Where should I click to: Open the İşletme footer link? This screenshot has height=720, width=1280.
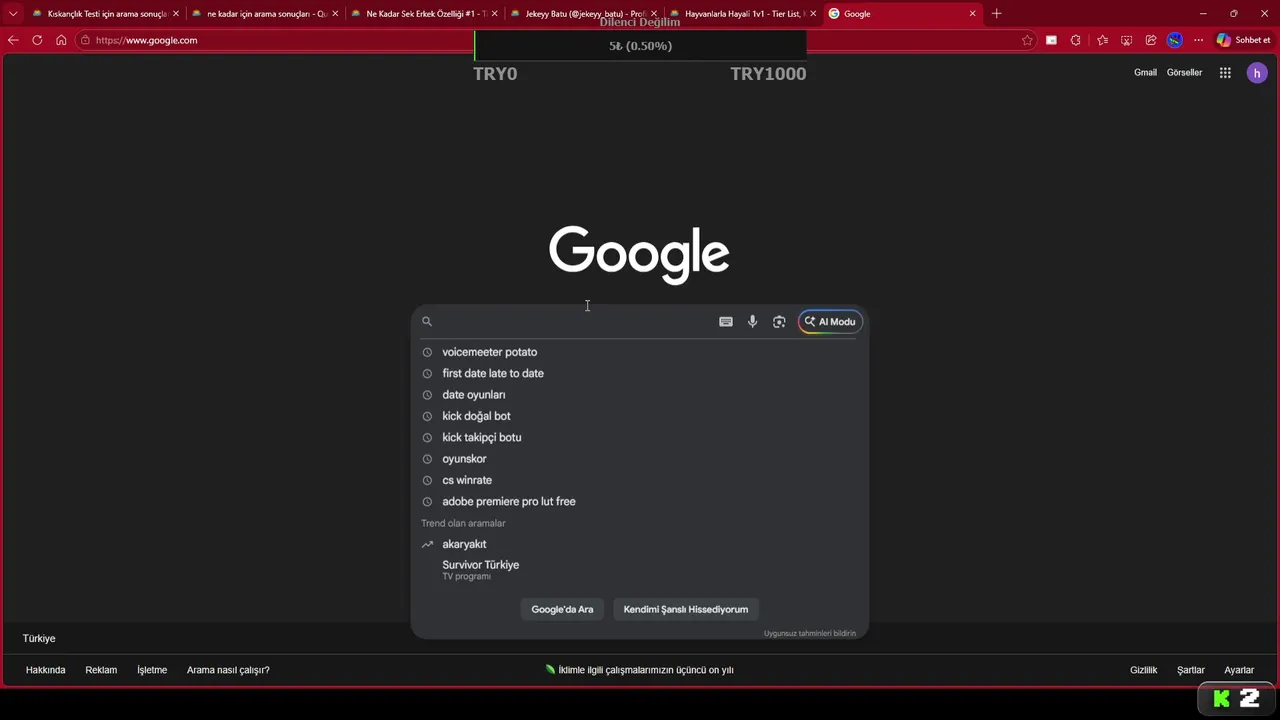[x=152, y=670]
